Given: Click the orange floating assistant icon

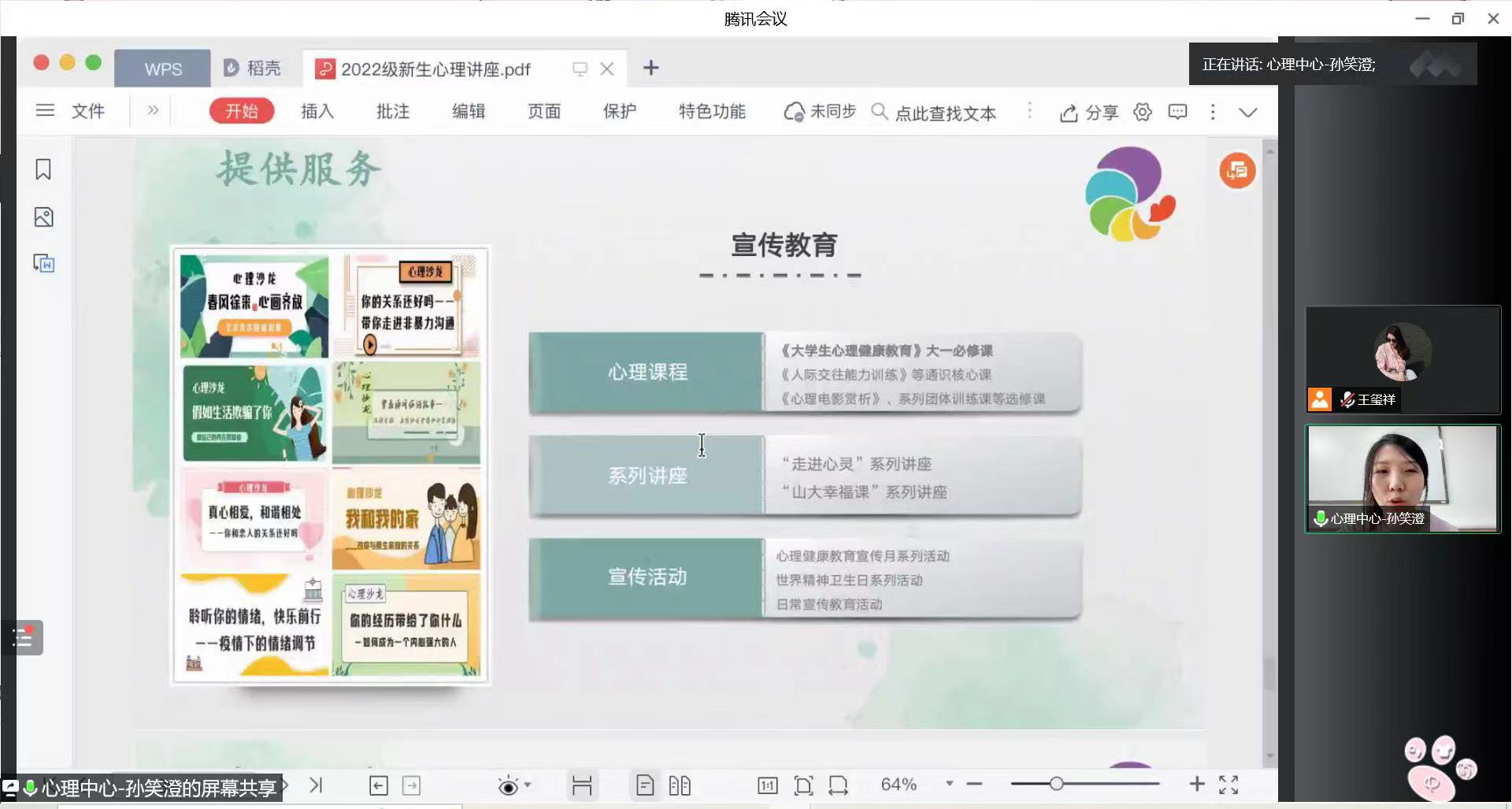Looking at the screenshot, I should [1237, 170].
